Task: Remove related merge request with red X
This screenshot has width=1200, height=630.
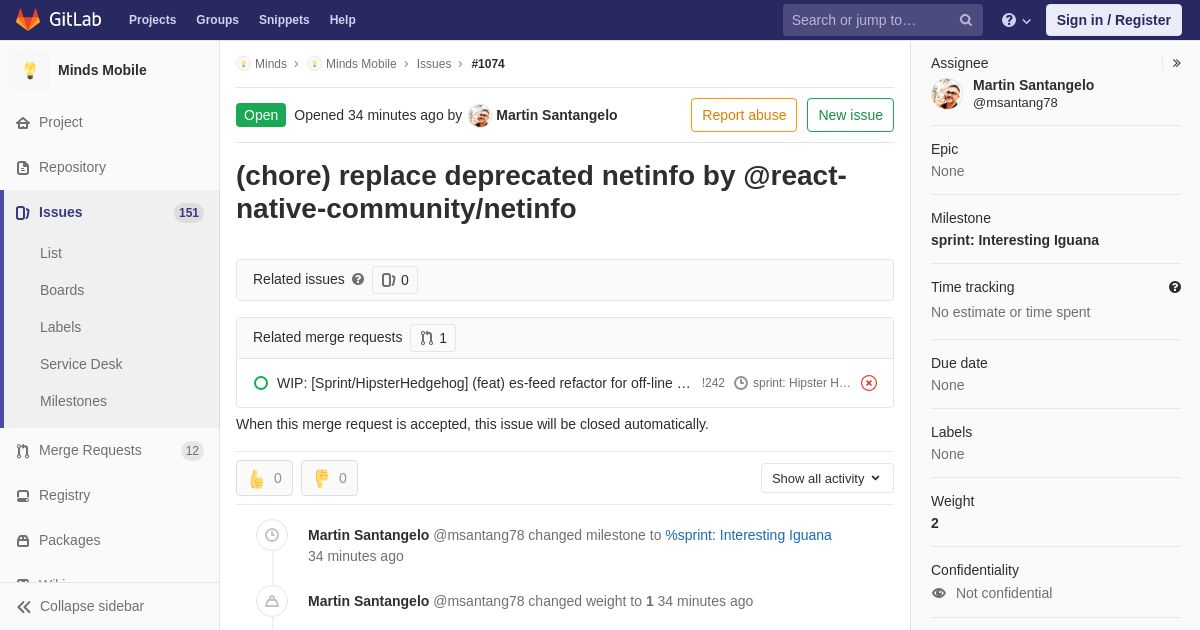Action: [869, 383]
